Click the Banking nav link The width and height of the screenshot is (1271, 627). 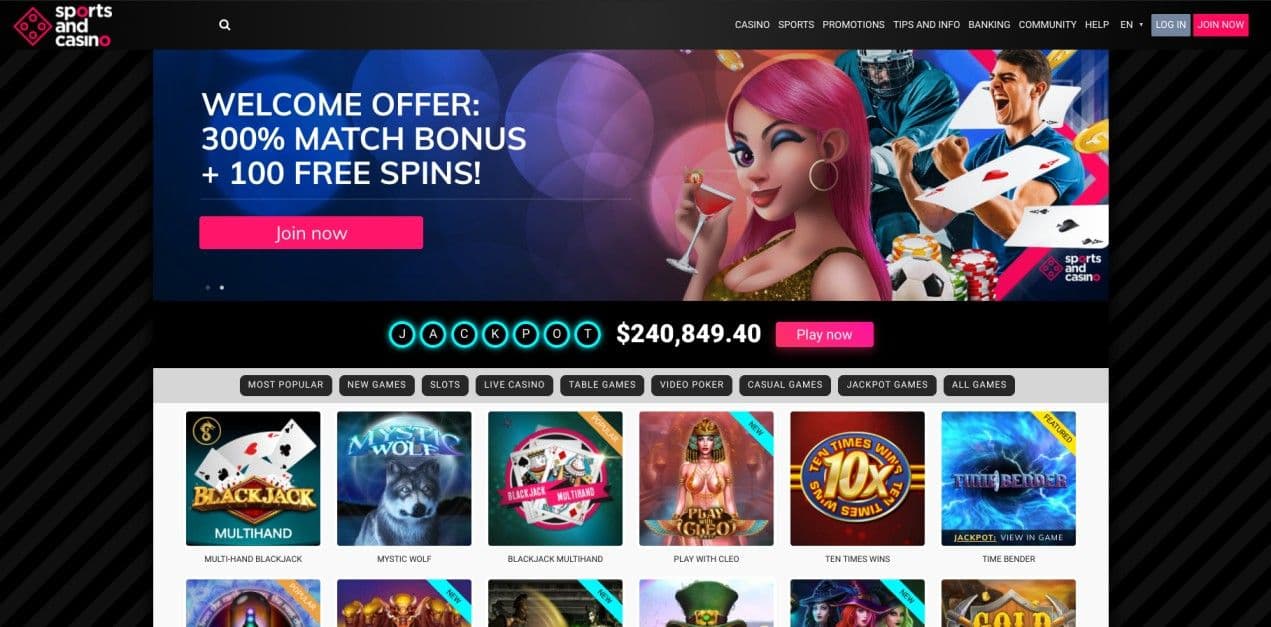click(989, 25)
